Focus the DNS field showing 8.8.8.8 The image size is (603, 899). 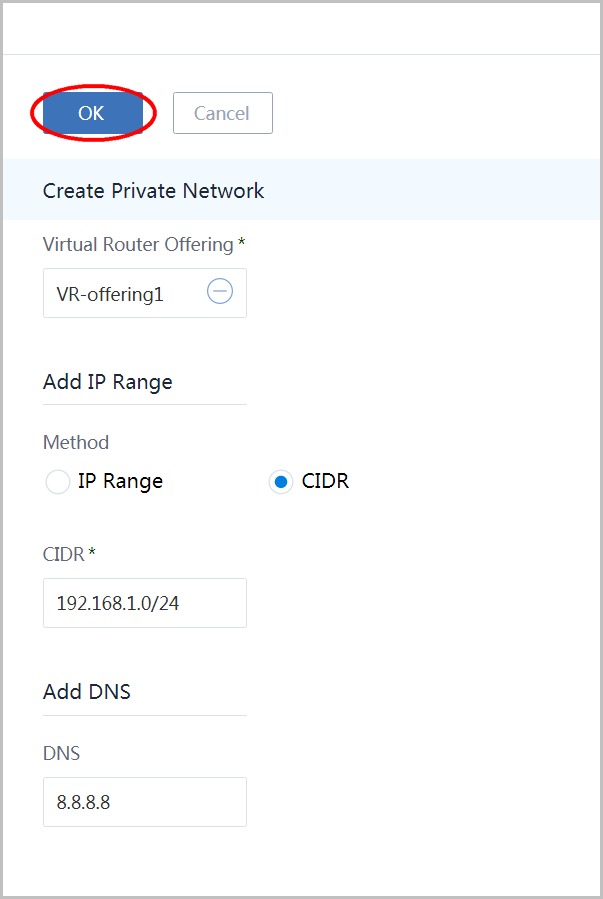pyautogui.click(x=145, y=802)
